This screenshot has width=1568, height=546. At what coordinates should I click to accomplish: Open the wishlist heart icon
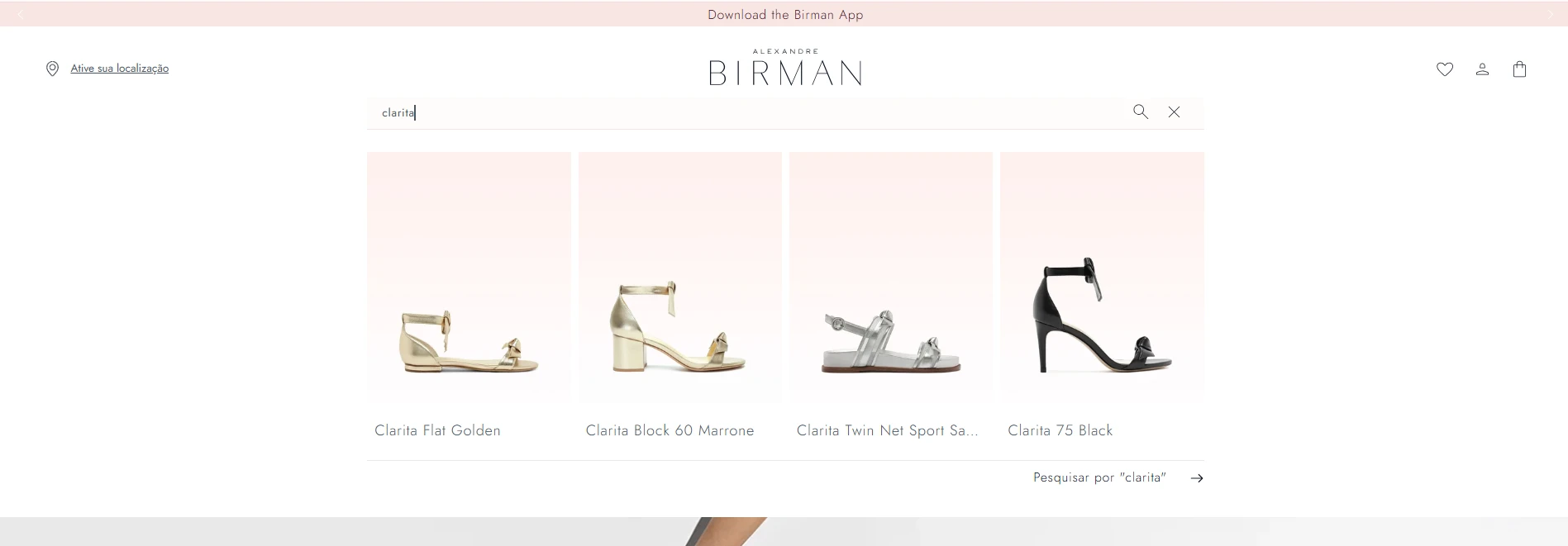tap(1445, 69)
